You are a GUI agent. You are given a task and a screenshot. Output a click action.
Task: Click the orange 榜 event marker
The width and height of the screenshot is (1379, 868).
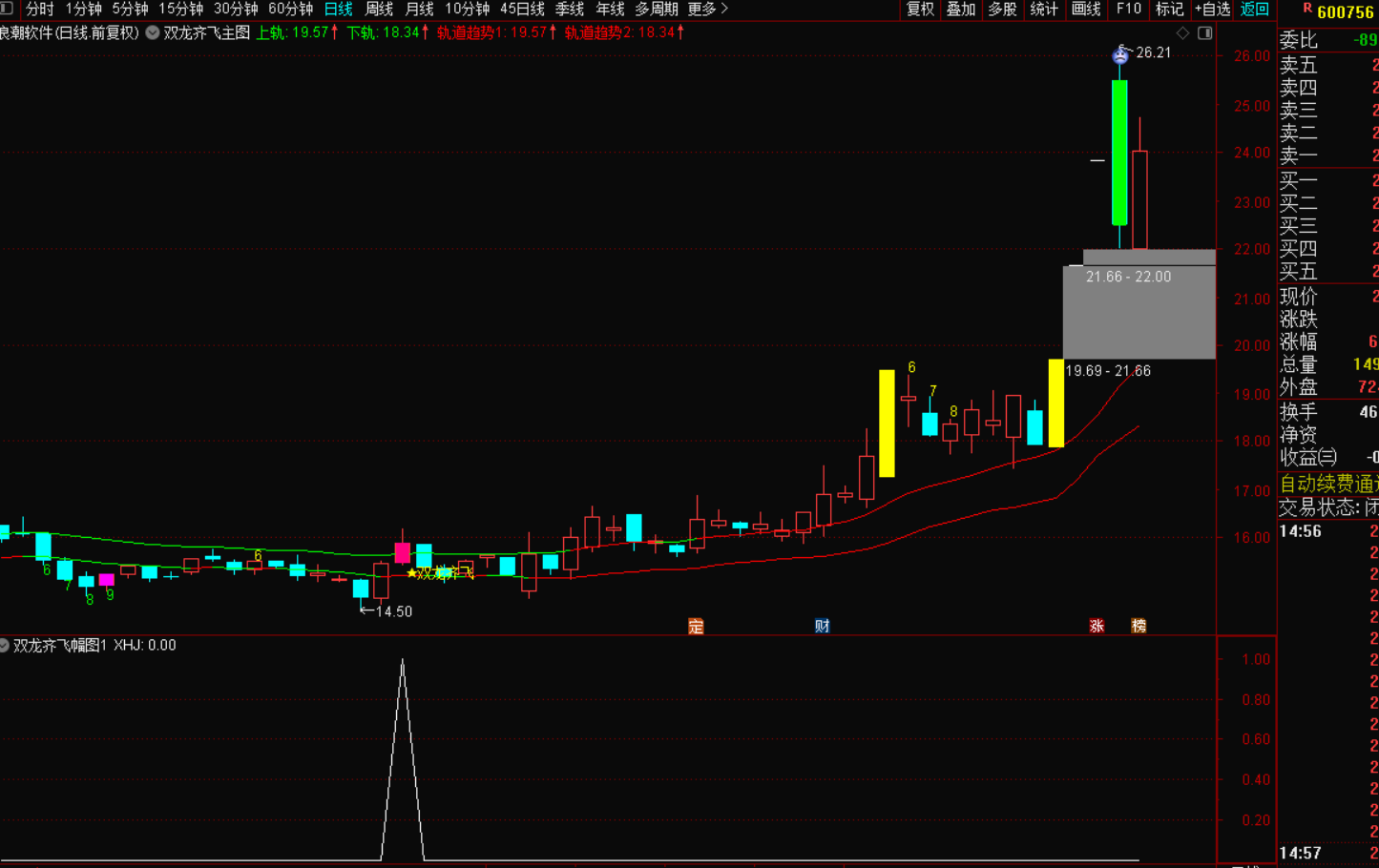pyautogui.click(x=1139, y=626)
